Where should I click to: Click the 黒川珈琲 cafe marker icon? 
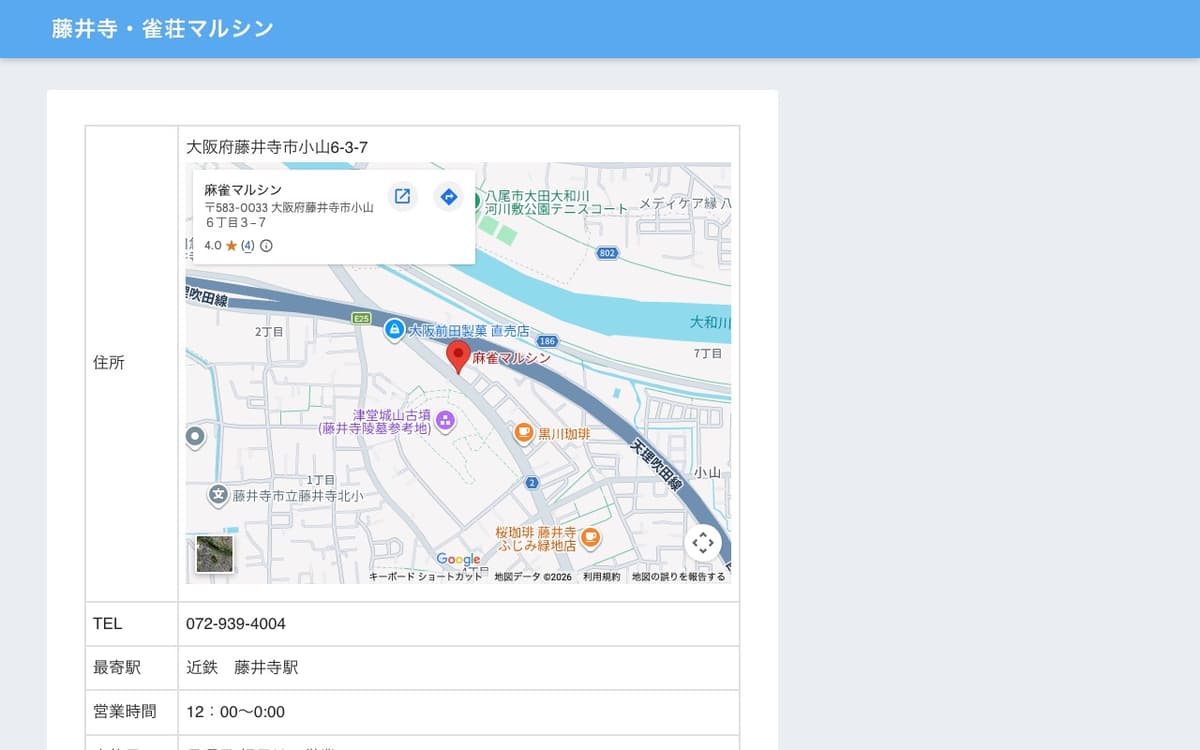point(524,432)
